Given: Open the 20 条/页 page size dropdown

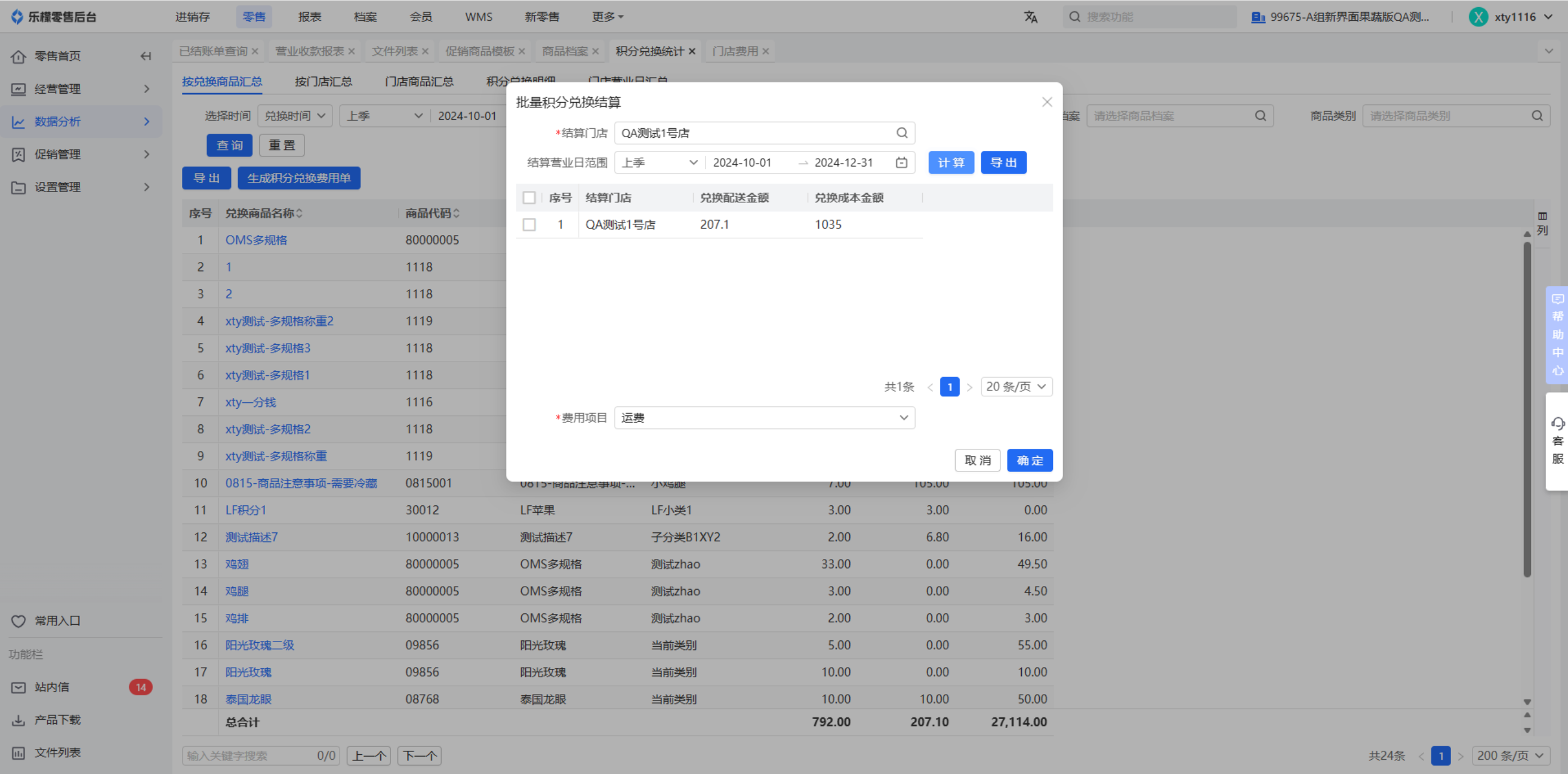Looking at the screenshot, I should [x=1016, y=386].
